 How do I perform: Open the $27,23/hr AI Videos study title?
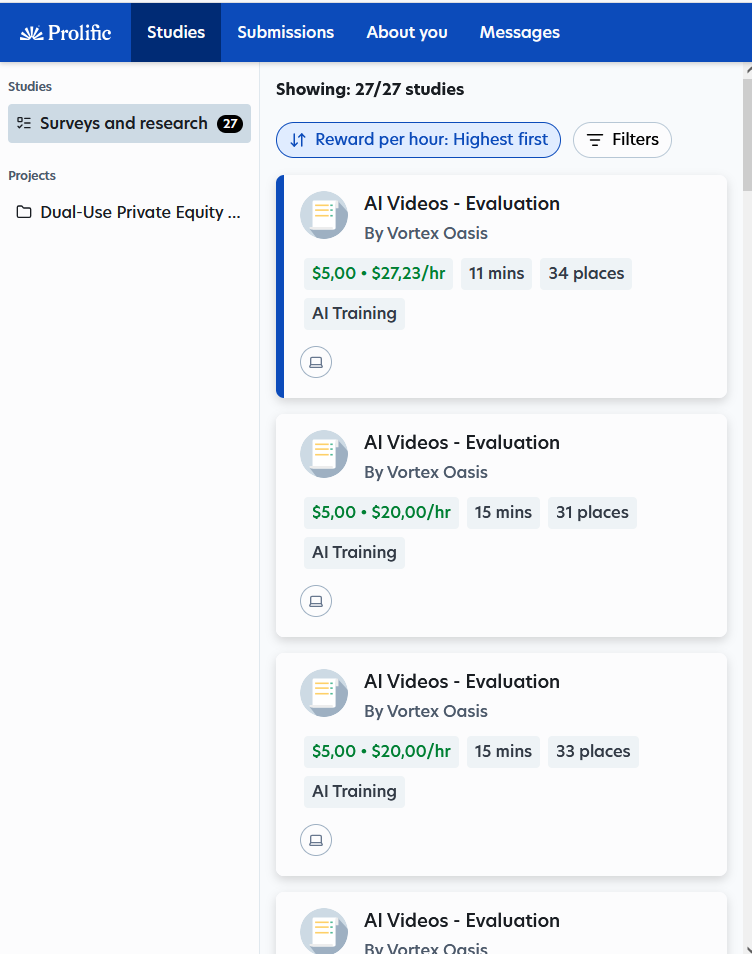point(462,203)
